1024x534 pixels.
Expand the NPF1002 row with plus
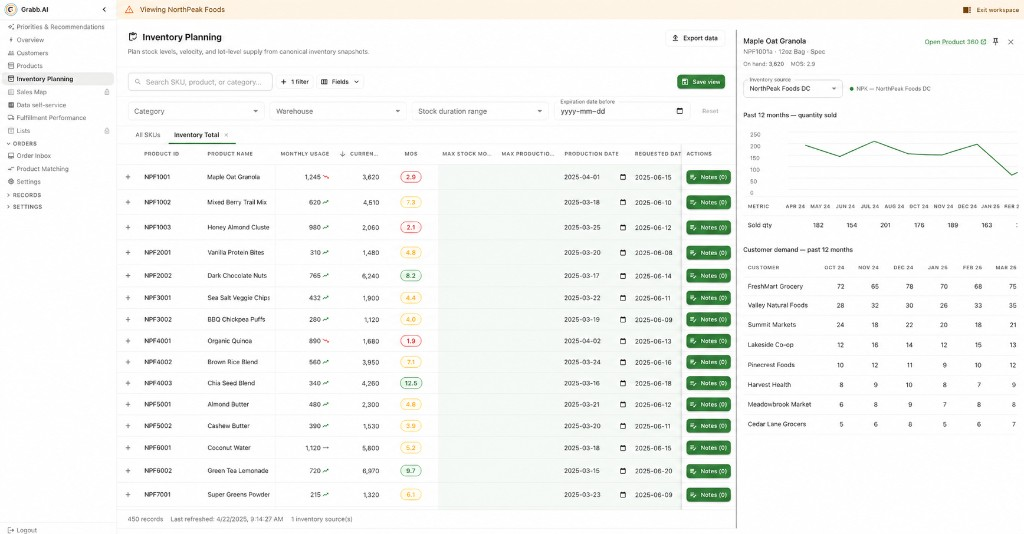[x=128, y=202]
